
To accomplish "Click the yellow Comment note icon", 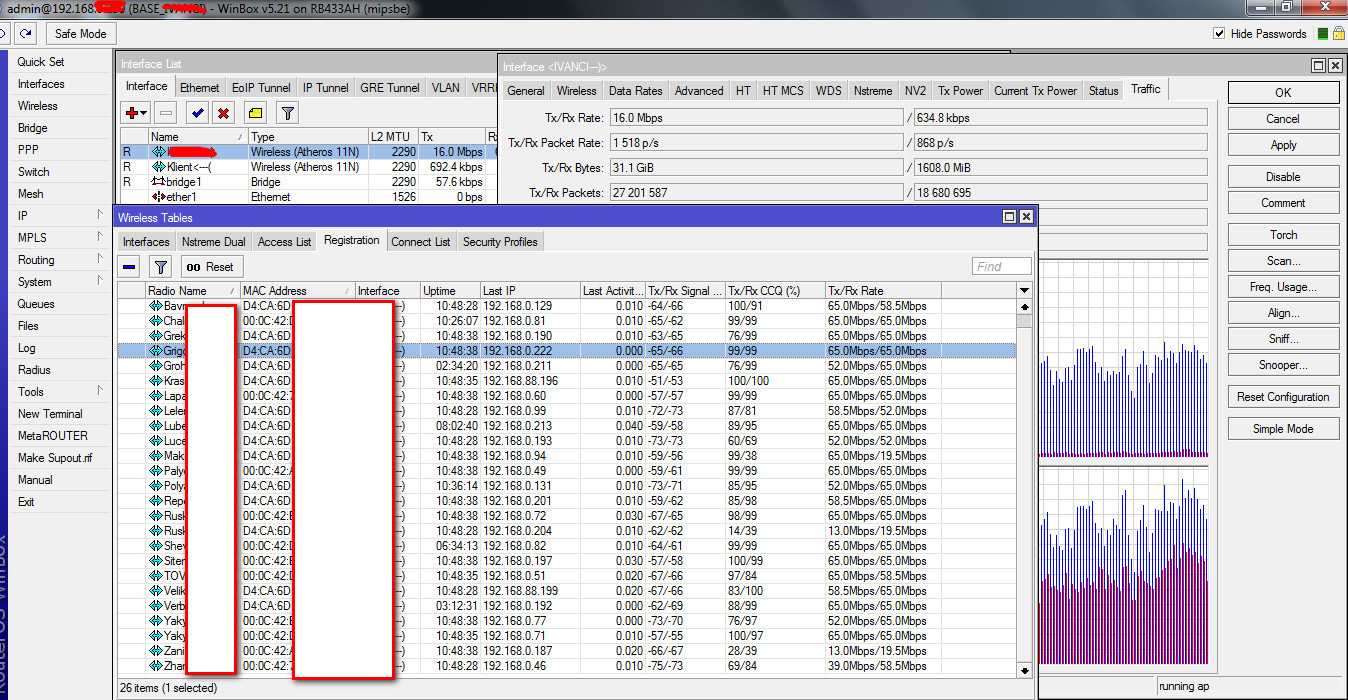I will [256, 114].
